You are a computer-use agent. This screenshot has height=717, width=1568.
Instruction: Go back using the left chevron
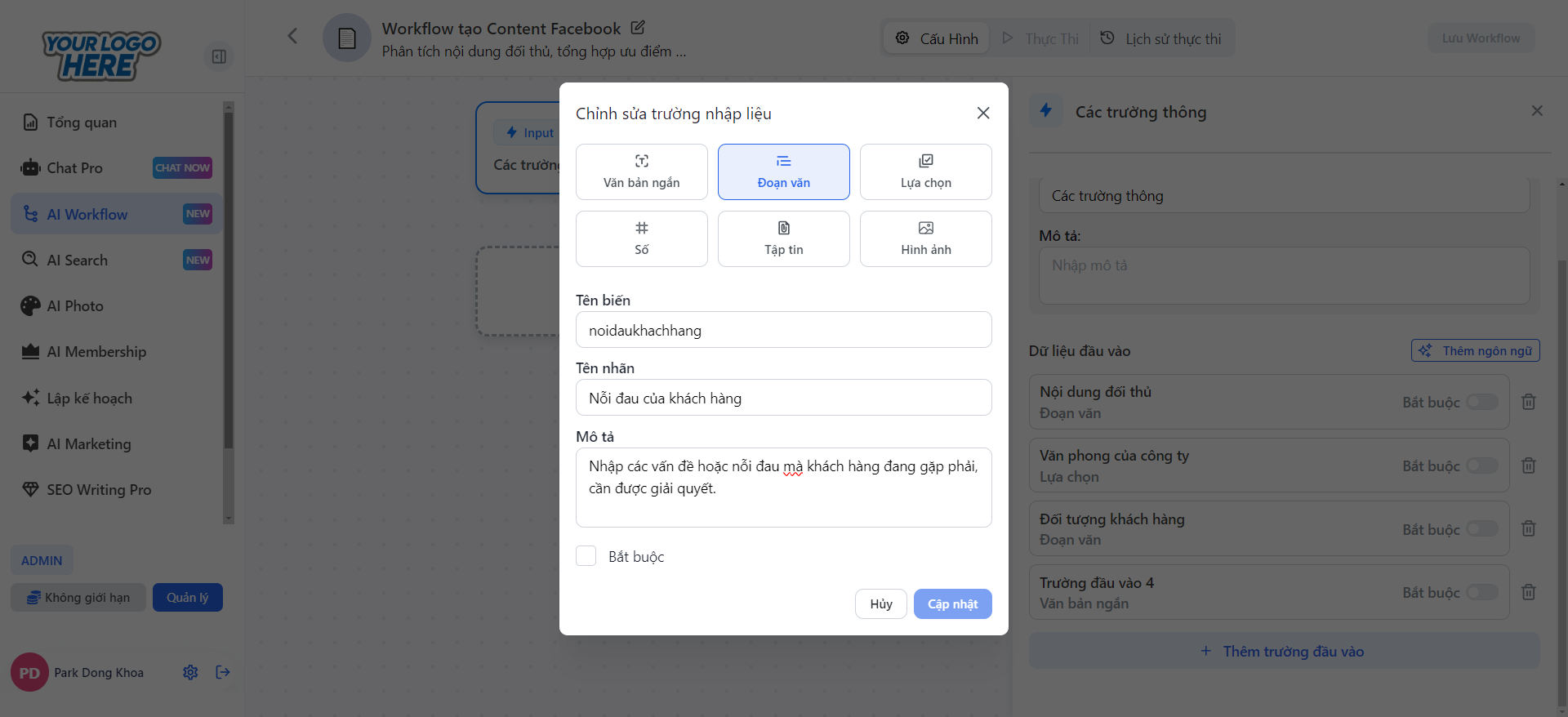coord(292,36)
